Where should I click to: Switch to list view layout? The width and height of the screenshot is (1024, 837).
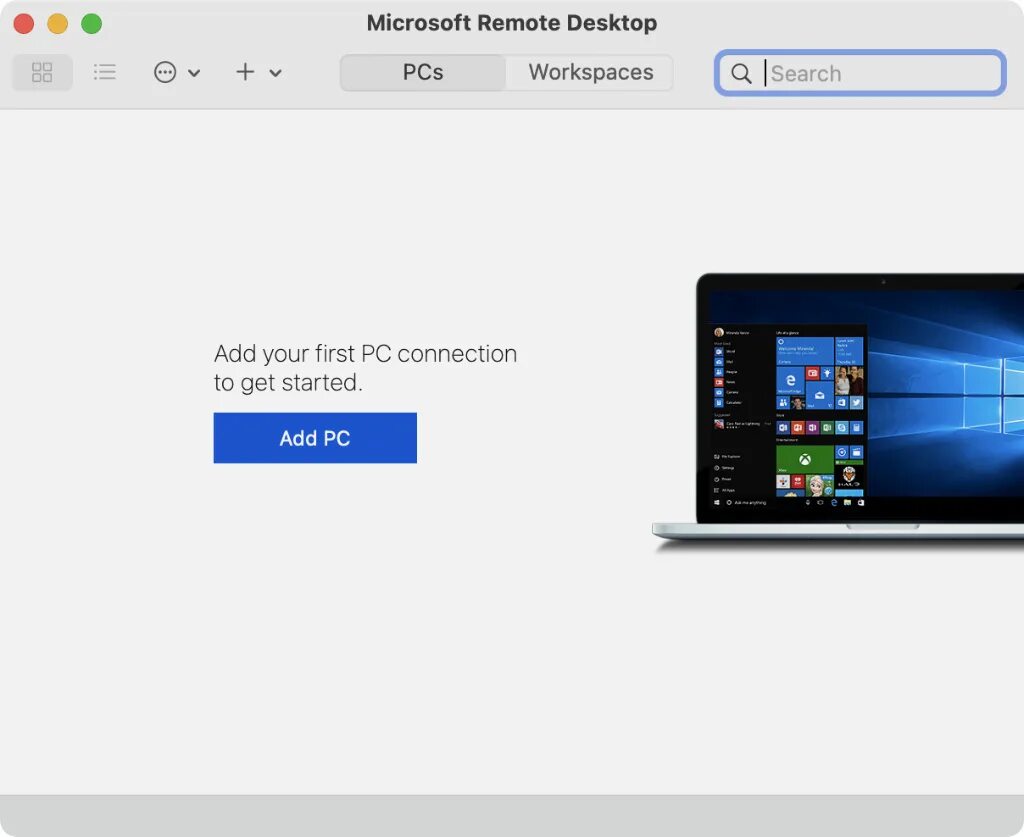pyautogui.click(x=104, y=72)
